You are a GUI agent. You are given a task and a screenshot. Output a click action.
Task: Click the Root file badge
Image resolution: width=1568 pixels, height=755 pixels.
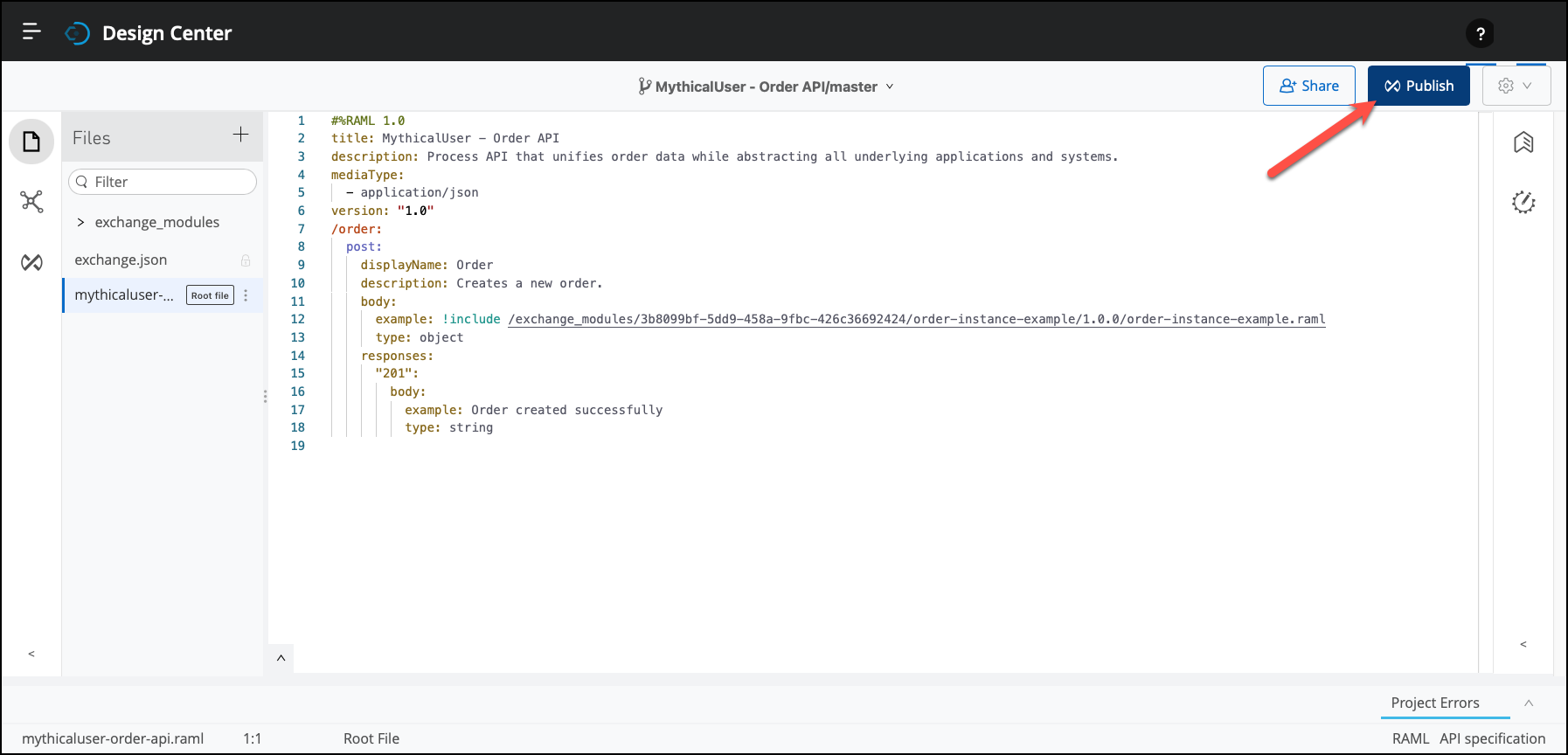[x=210, y=295]
